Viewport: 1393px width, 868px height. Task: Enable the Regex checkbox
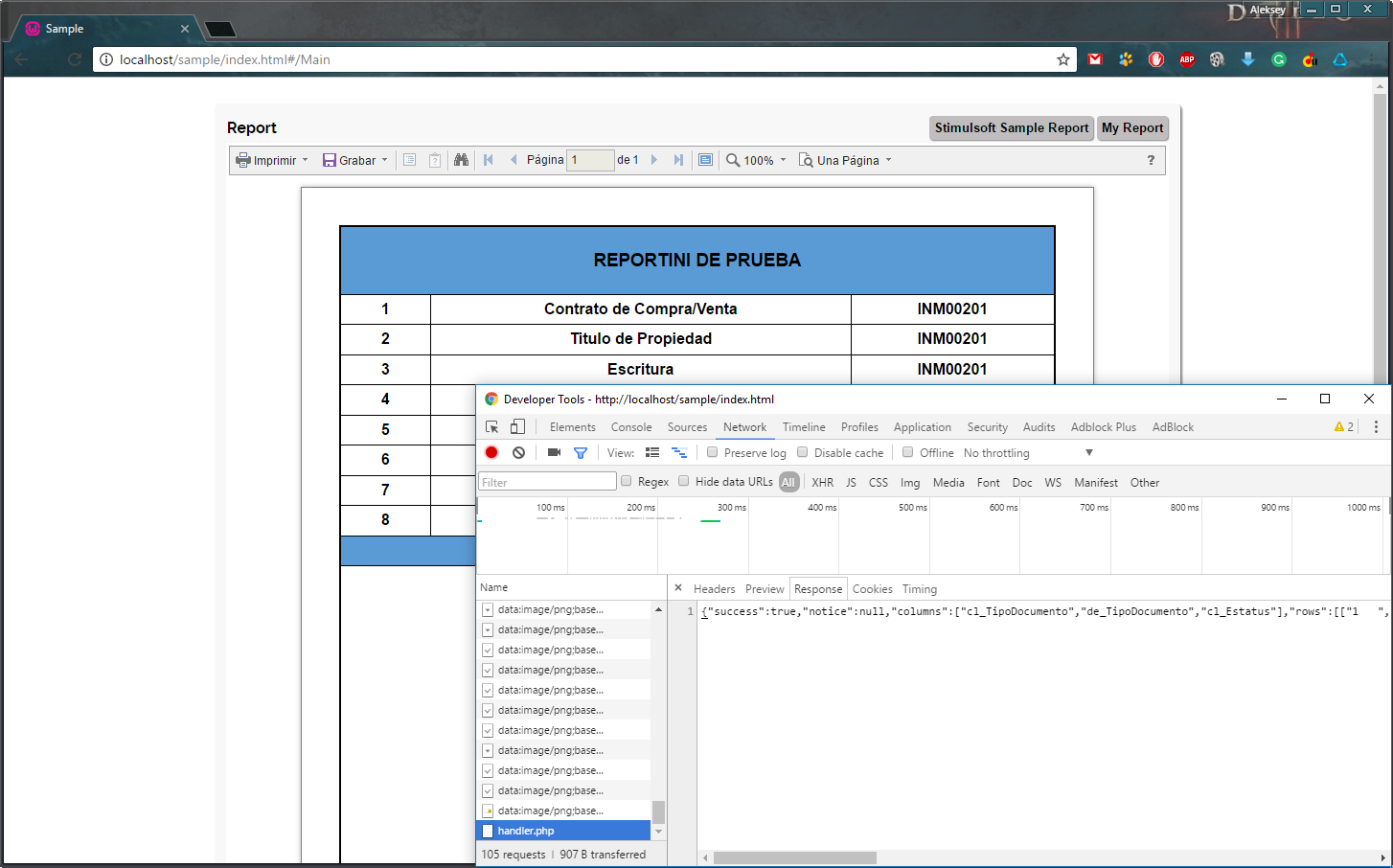pos(626,481)
